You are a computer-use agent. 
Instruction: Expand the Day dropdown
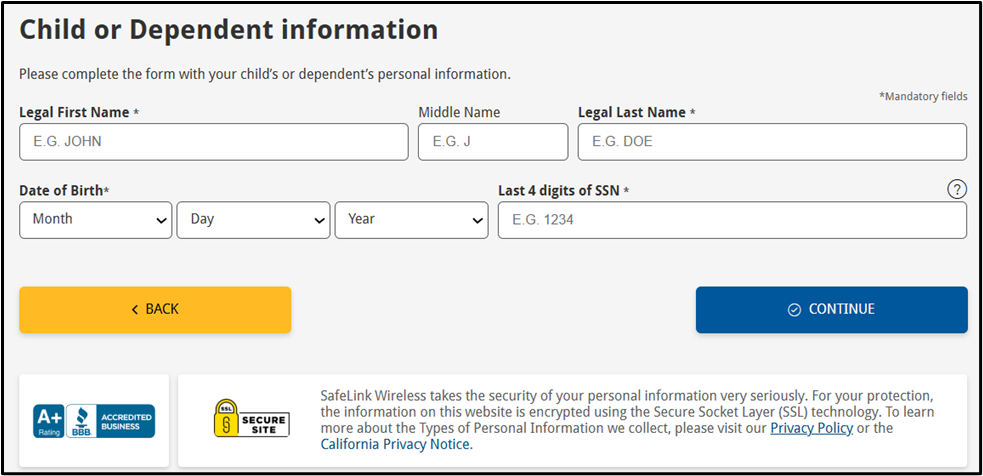(x=253, y=220)
